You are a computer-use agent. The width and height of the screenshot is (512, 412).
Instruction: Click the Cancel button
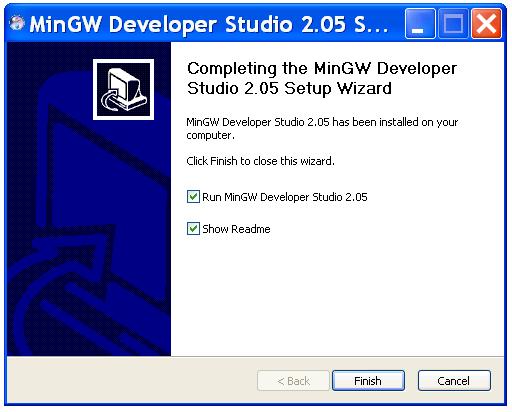coord(454,380)
